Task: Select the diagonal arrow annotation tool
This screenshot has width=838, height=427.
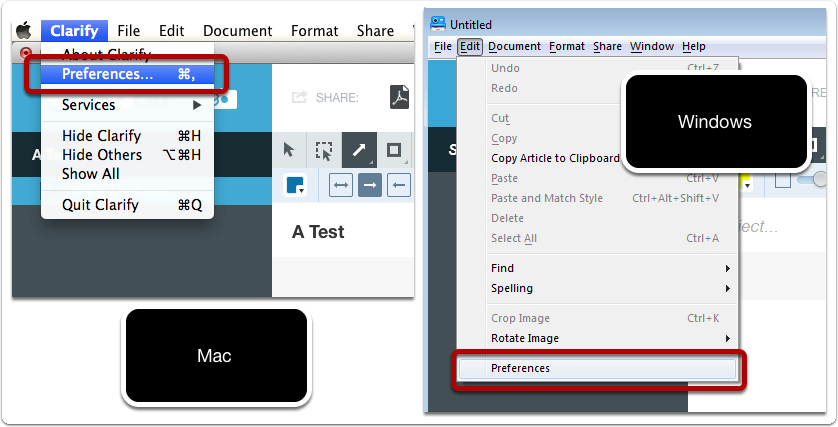Action: click(359, 150)
